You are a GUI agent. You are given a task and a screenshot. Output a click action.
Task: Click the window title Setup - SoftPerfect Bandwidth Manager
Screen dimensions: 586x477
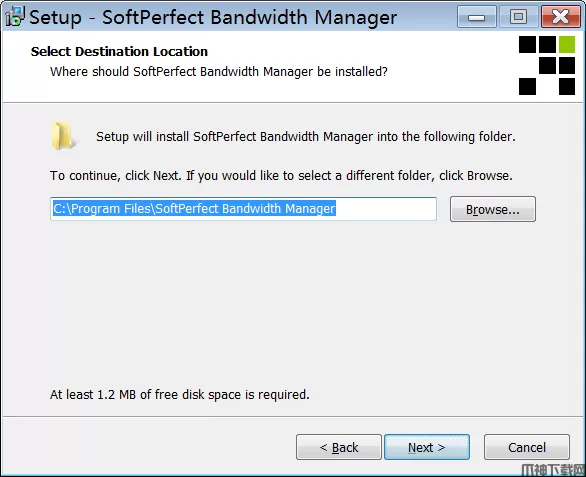(x=213, y=17)
